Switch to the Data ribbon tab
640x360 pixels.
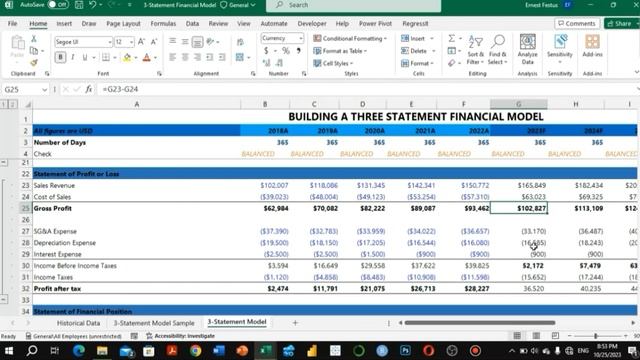(x=192, y=24)
